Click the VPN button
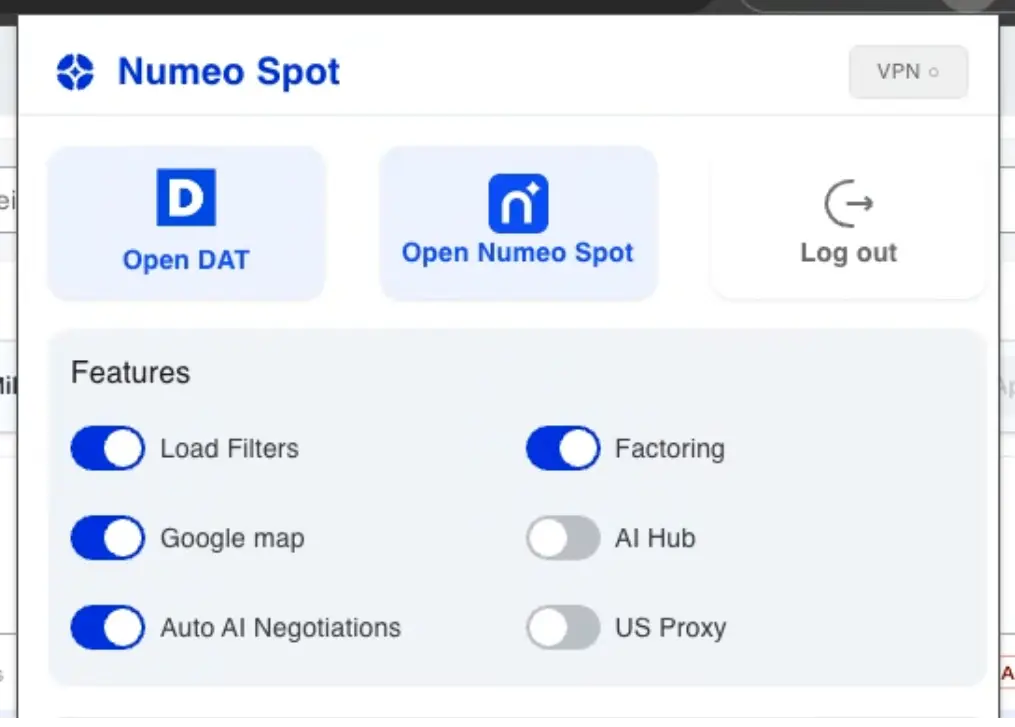Image resolution: width=1015 pixels, height=727 pixels. [x=908, y=72]
